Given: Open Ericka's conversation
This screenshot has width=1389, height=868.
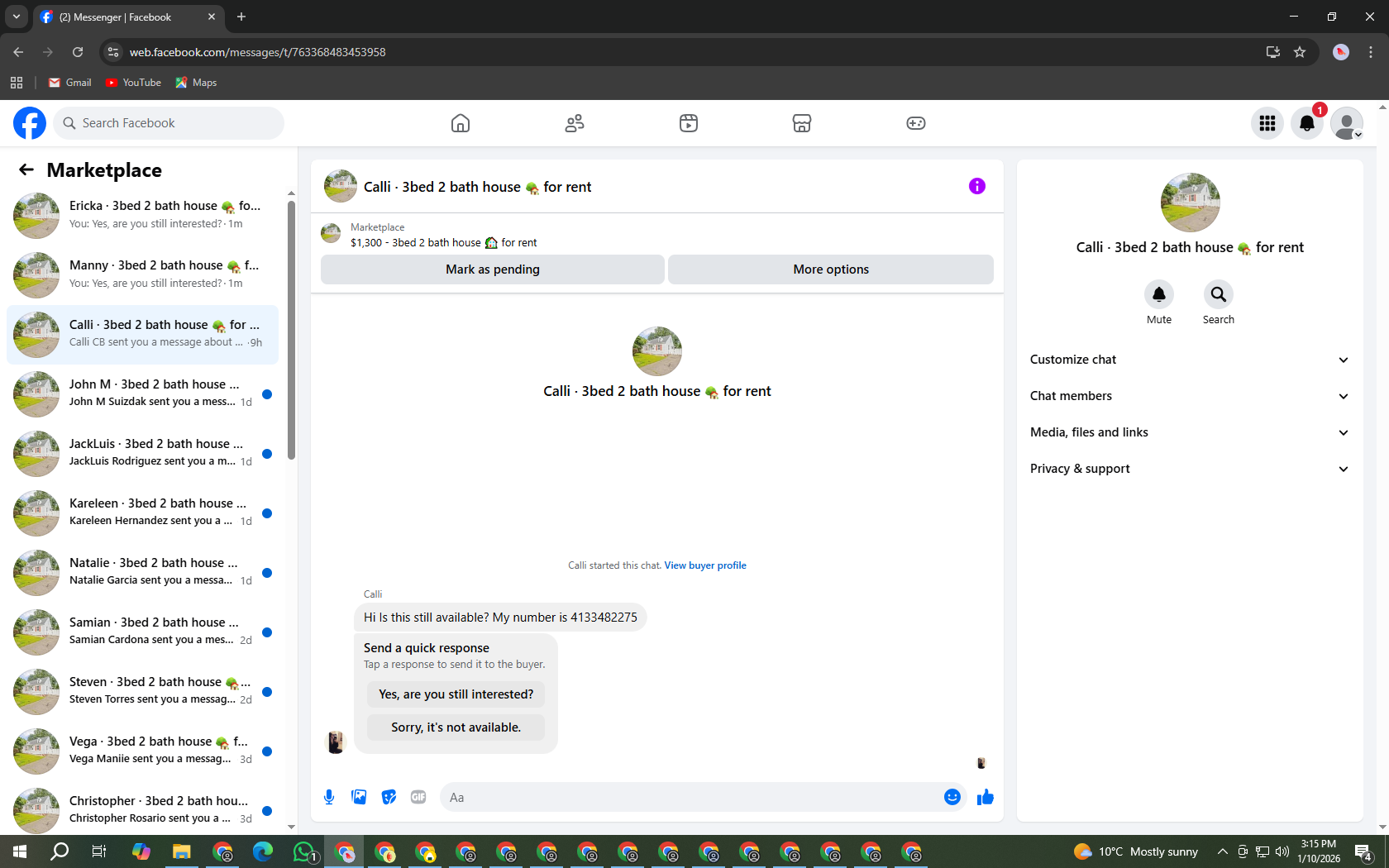Looking at the screenshot, I should [143, 215].
